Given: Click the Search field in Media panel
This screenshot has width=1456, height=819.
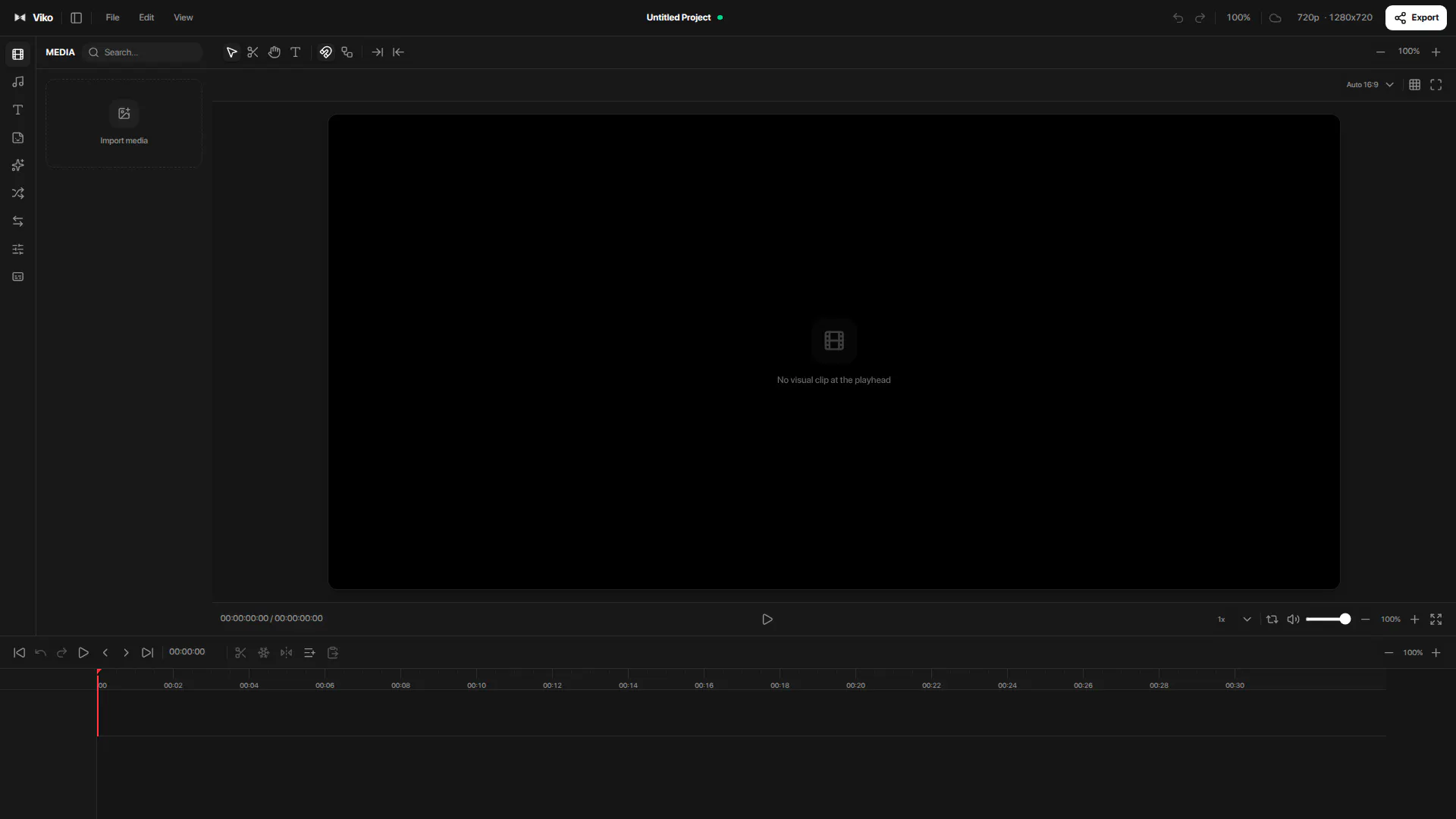Looking at the screenshot, I should coord(144,52).
